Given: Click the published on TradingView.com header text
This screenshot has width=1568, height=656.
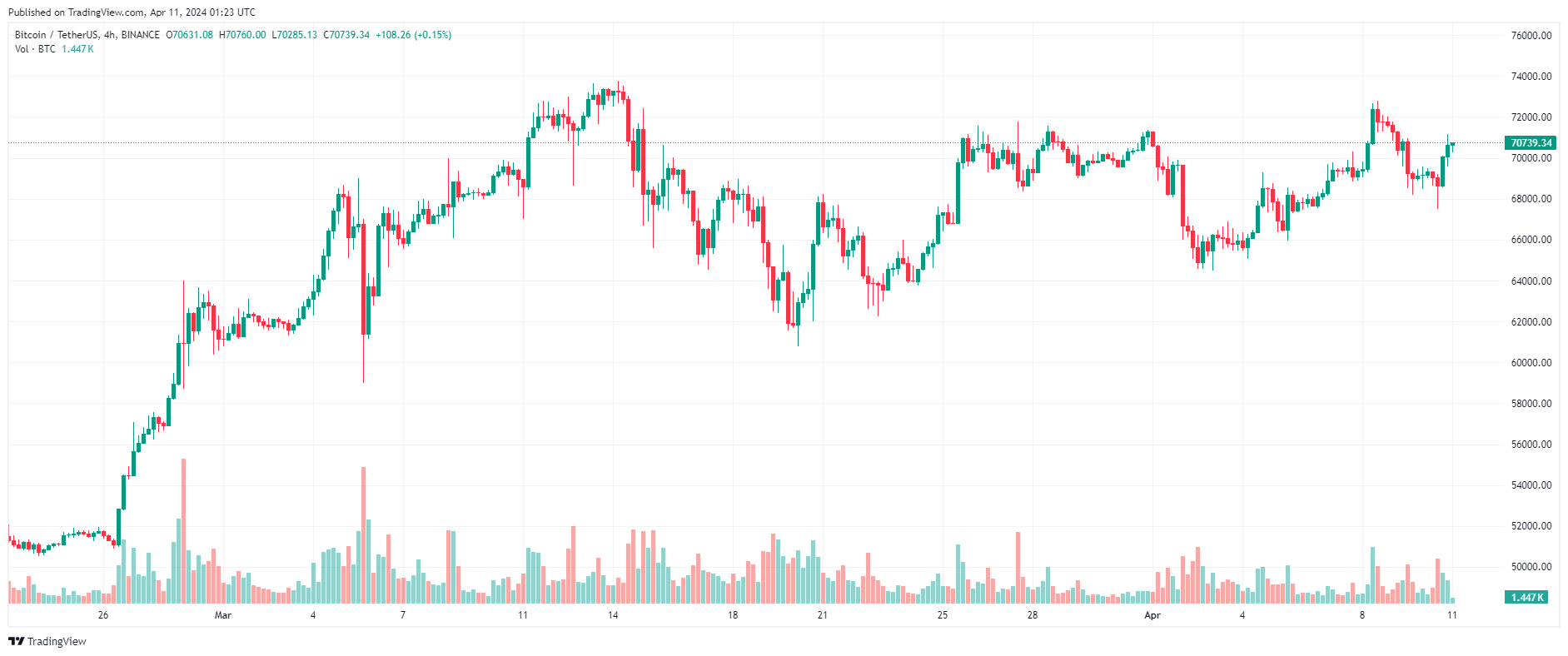Looking at the screenshot, I should click(x=132, y=12).
